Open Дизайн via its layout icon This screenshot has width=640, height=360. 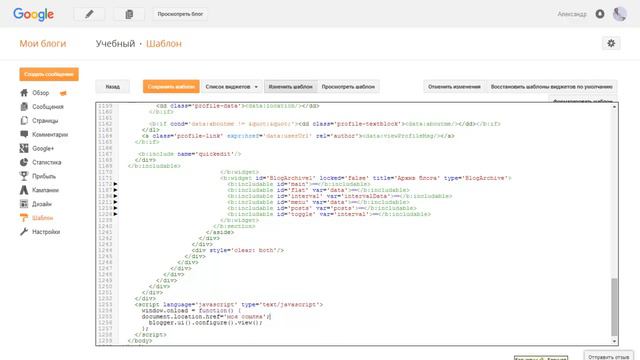(24, 204)
